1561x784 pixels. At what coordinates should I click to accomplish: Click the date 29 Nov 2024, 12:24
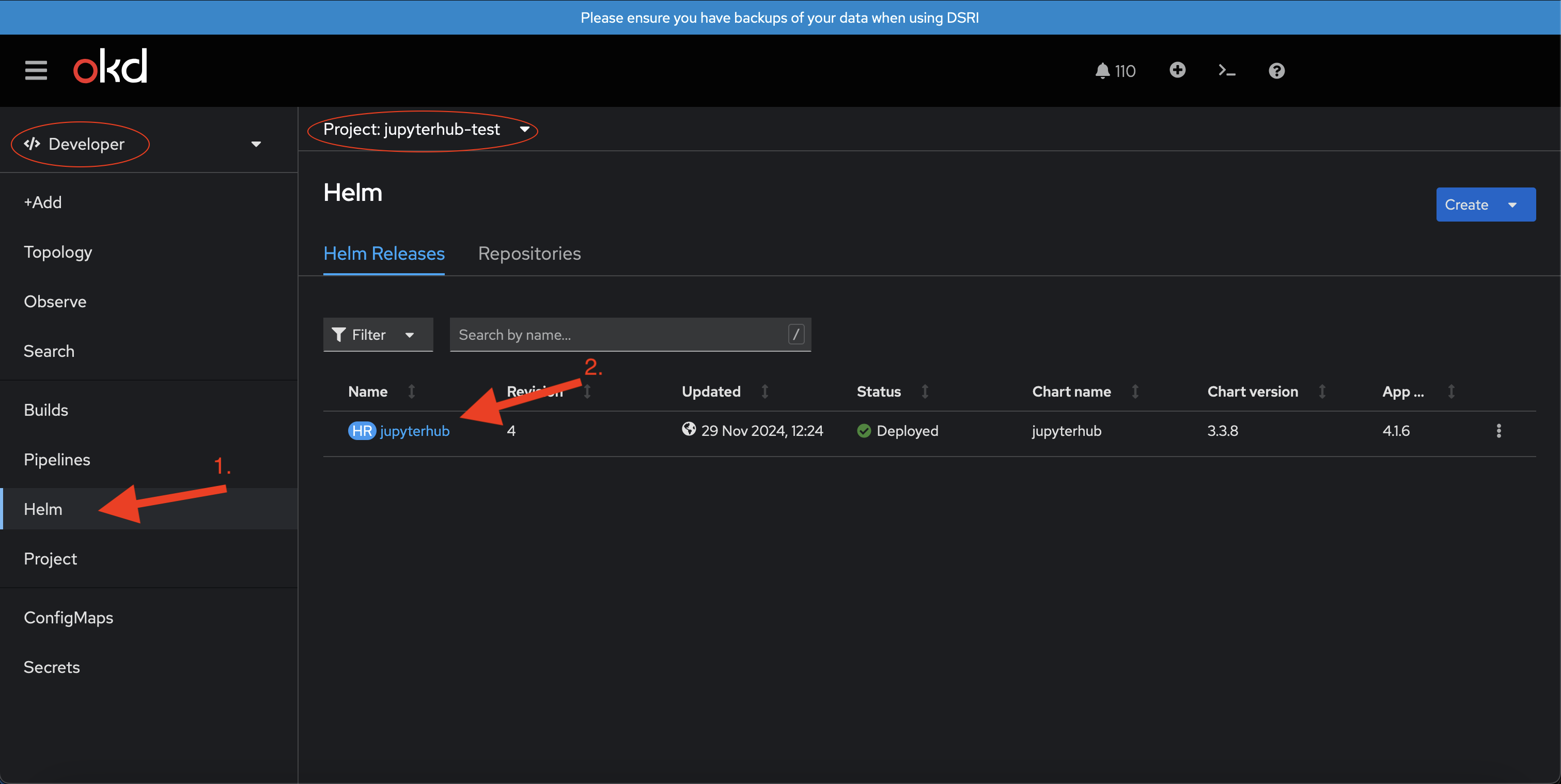tap(762, 431)
